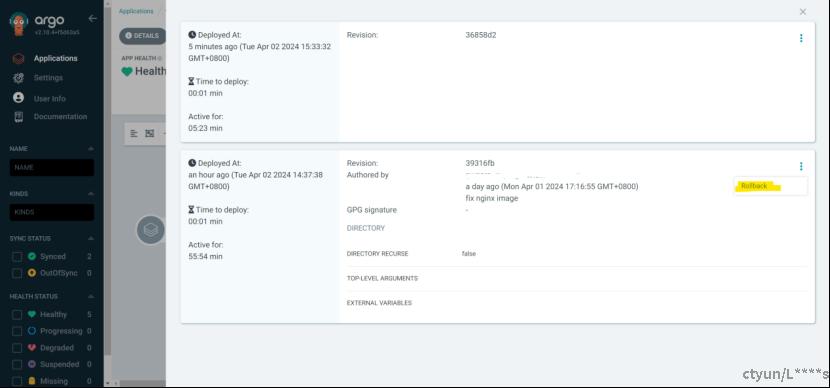This screenshot has width=830, height=388.
Task: Click the Argo logo mascot
Action: [x=19, y=23]
